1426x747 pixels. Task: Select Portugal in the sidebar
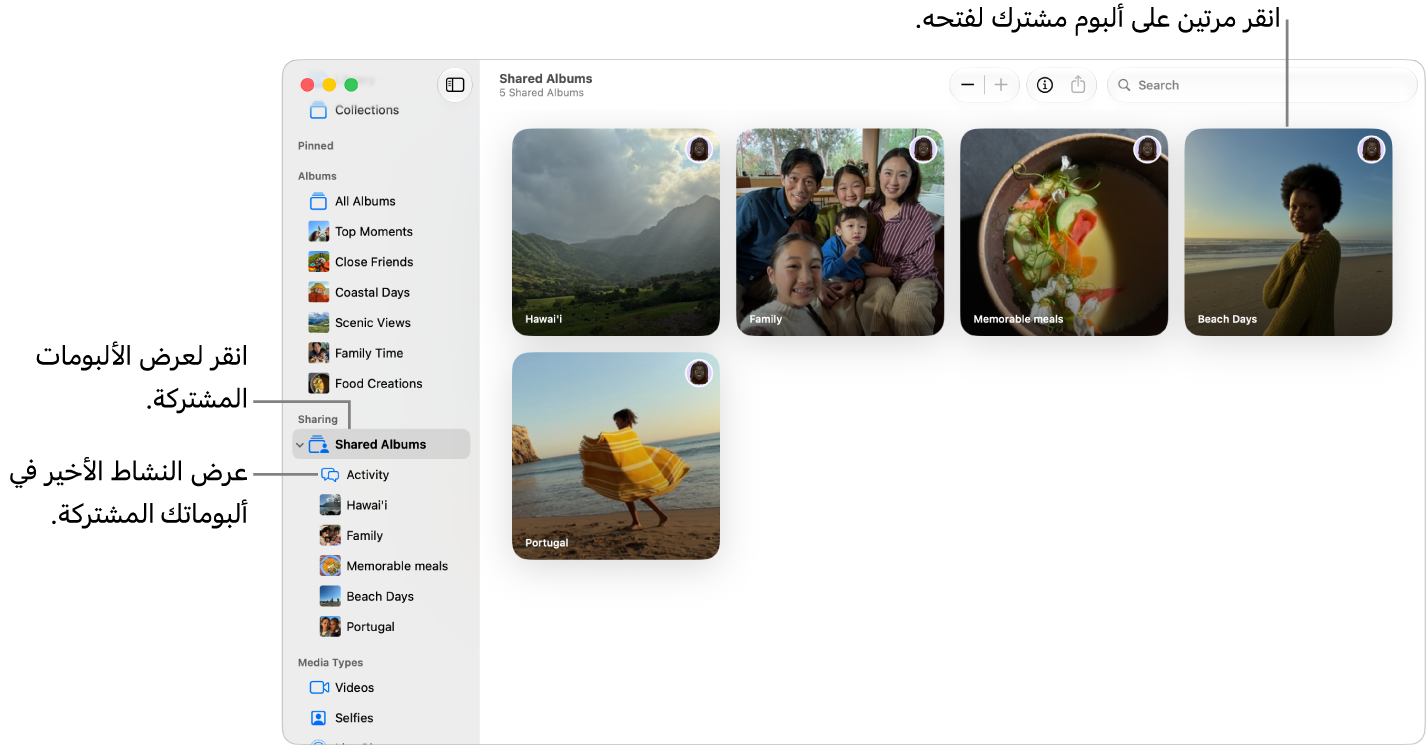click(381, 626)
